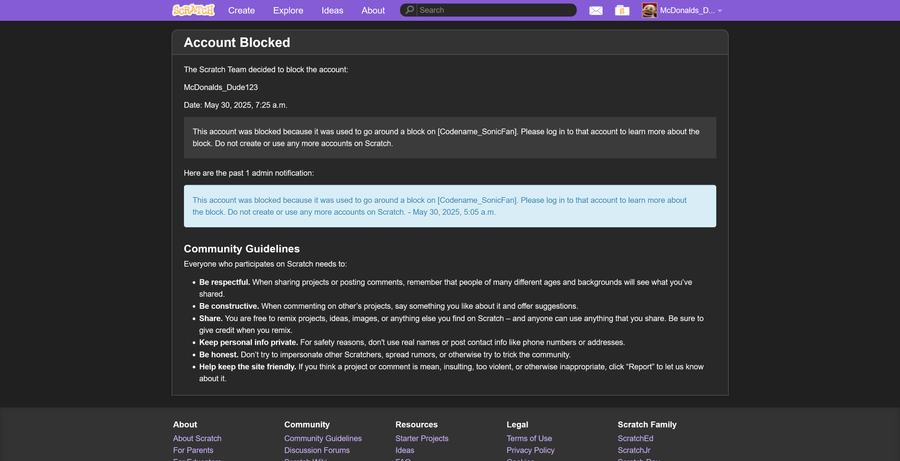
Task: Click the Account Blocked heading
Action: point(237,42)
